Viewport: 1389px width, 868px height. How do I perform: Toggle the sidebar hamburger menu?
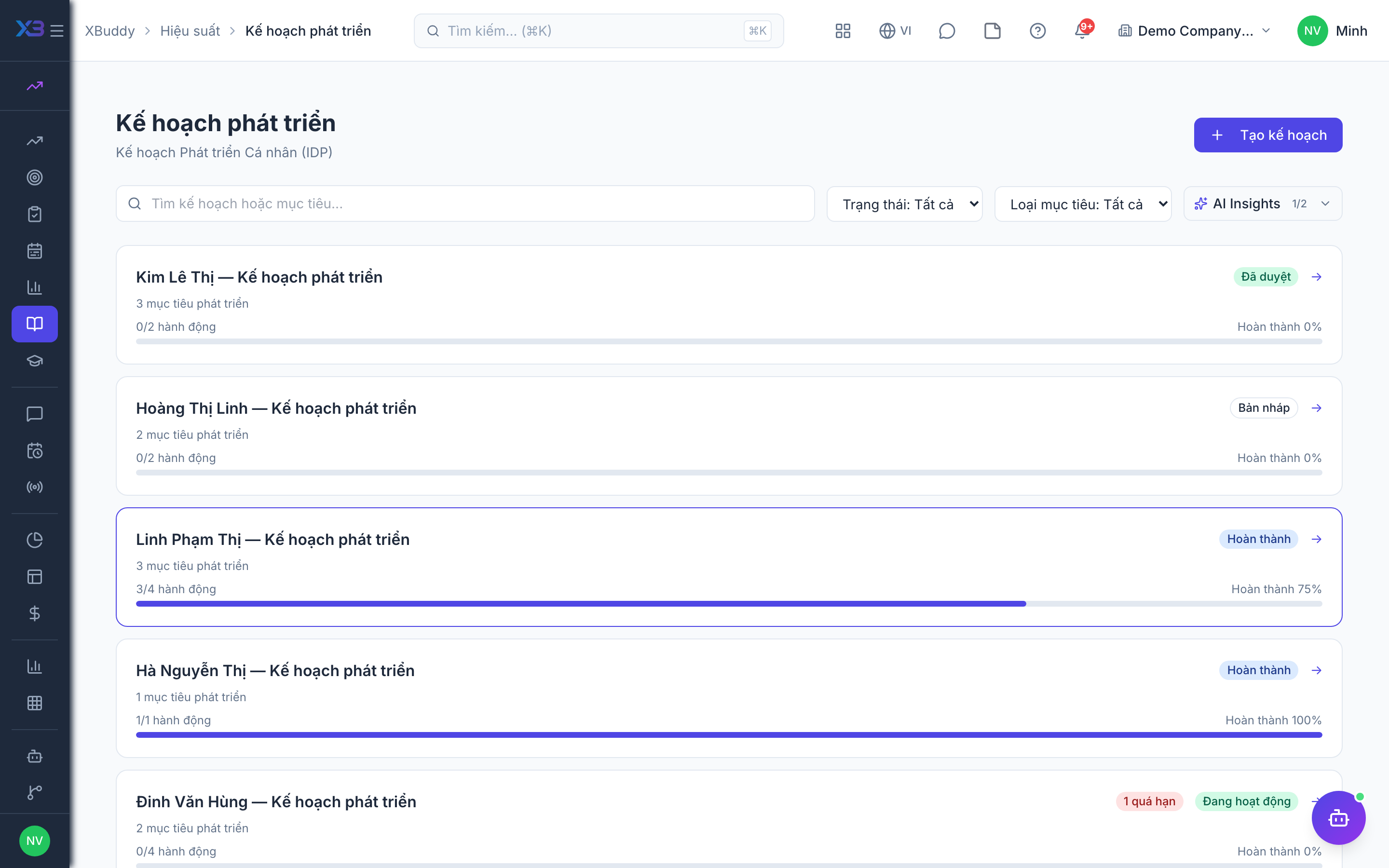pos(57,30)
